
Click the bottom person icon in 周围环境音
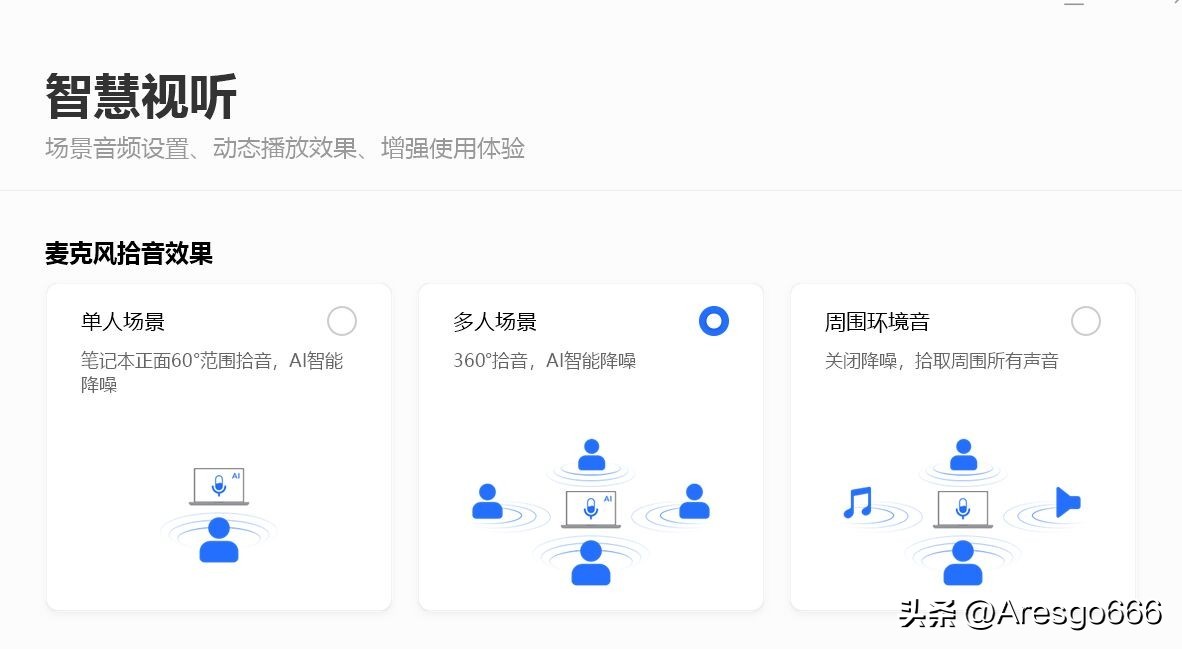(962, 561)
